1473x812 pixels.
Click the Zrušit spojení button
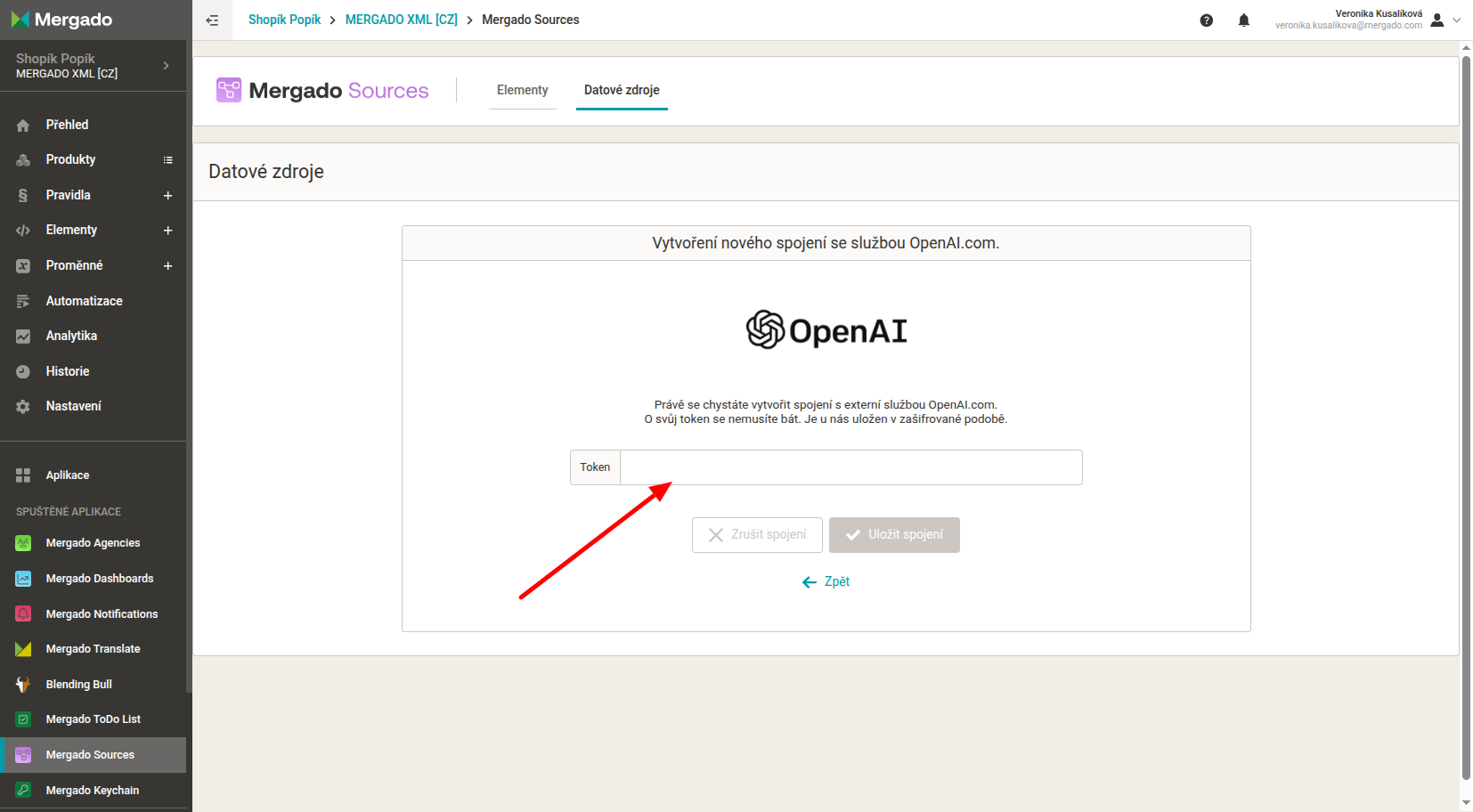coord(757,535)
